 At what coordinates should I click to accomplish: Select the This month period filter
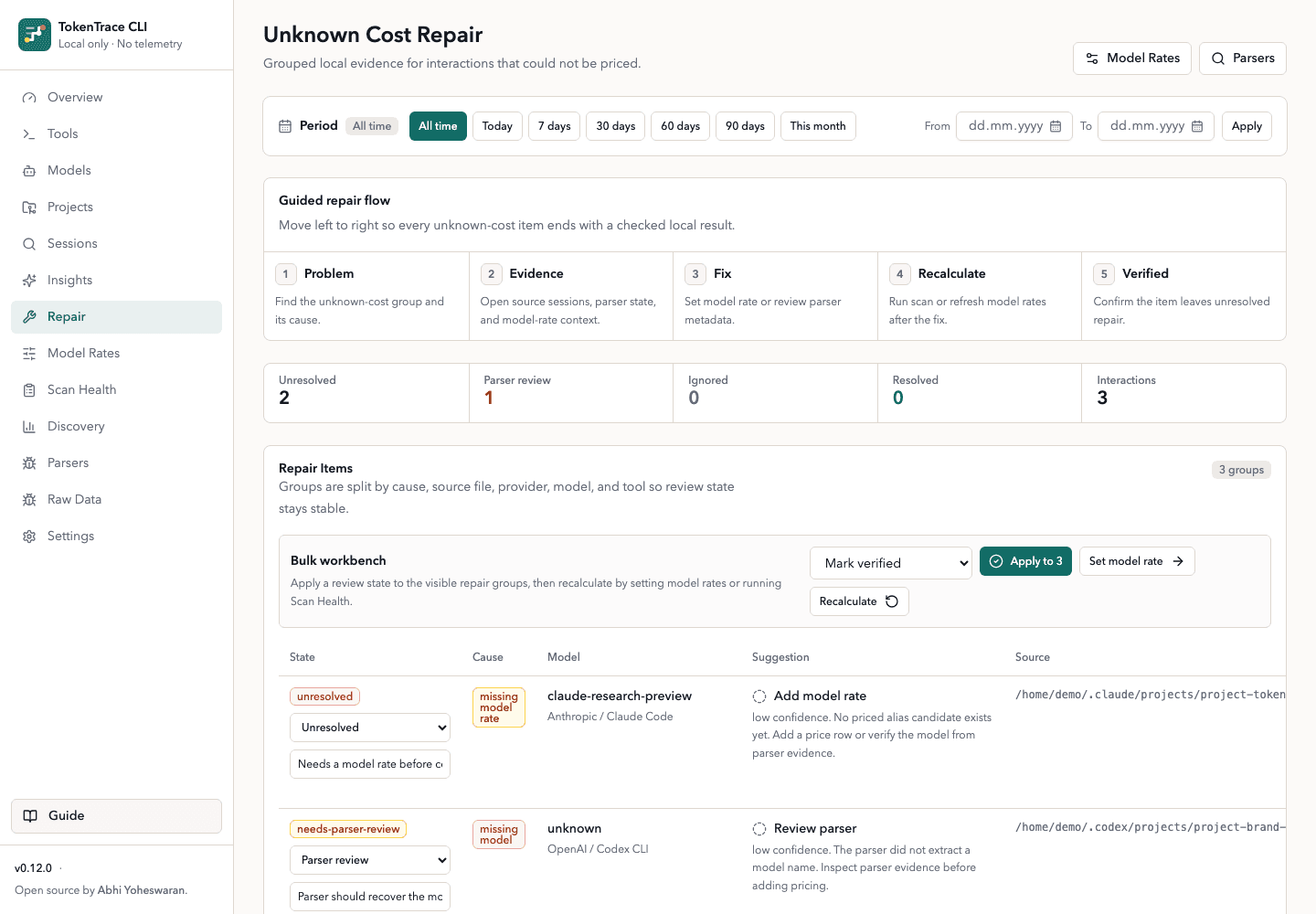[x=818, y=126]
